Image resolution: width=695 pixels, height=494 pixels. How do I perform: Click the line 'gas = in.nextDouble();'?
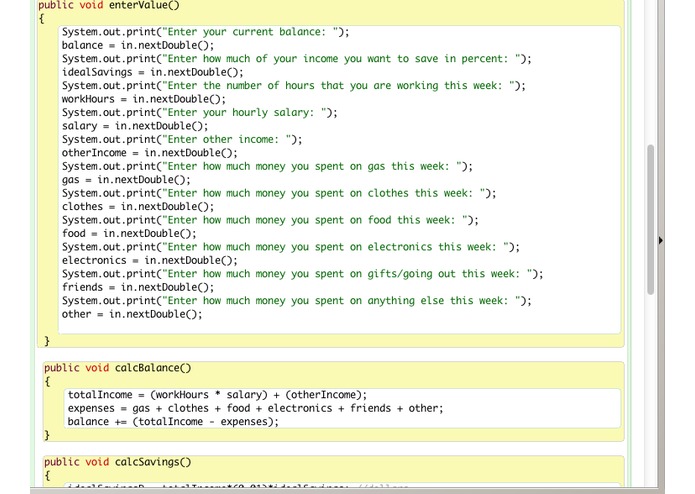coord(126,179)
